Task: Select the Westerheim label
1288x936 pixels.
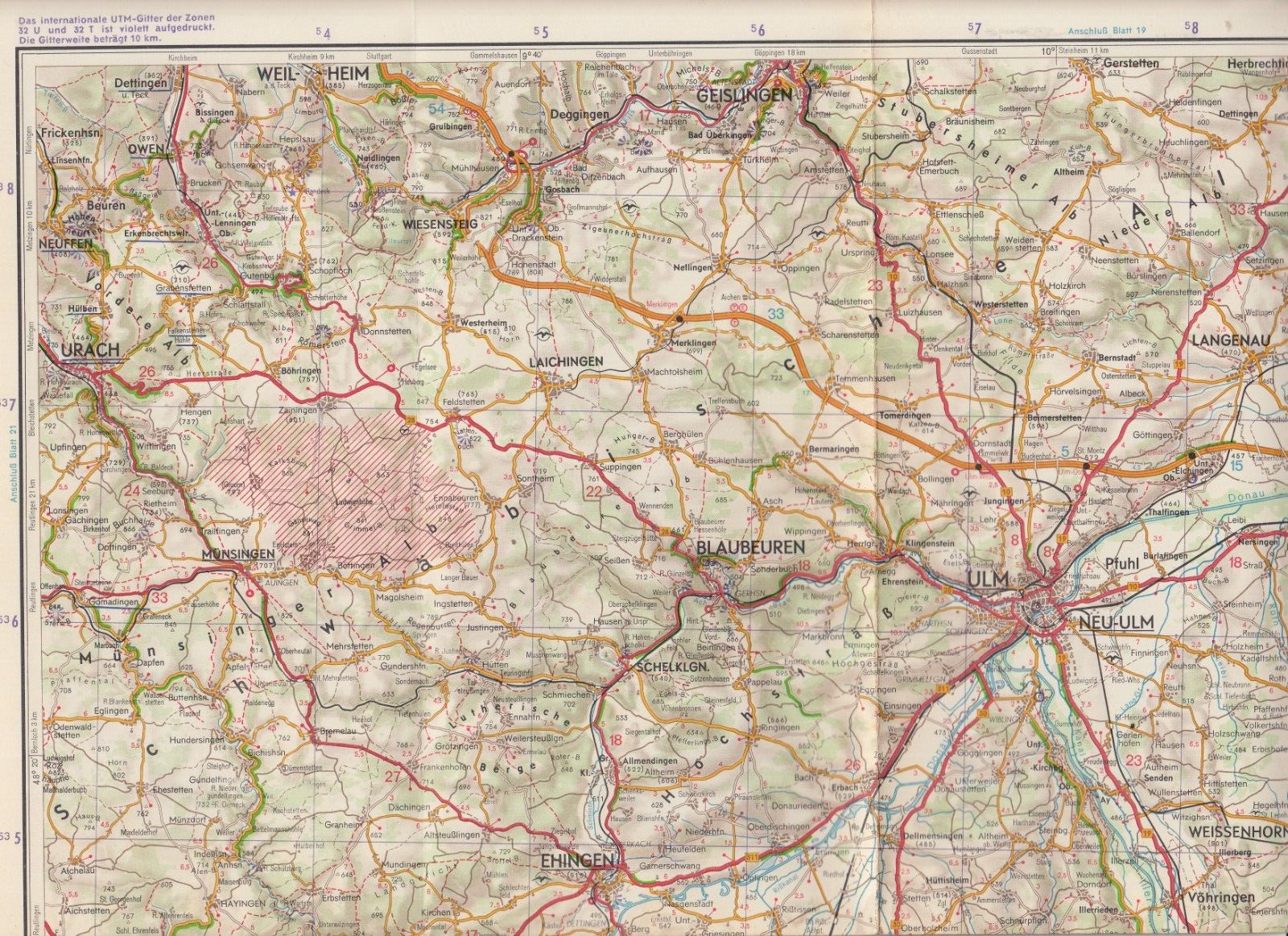Action: coord(483,323)
